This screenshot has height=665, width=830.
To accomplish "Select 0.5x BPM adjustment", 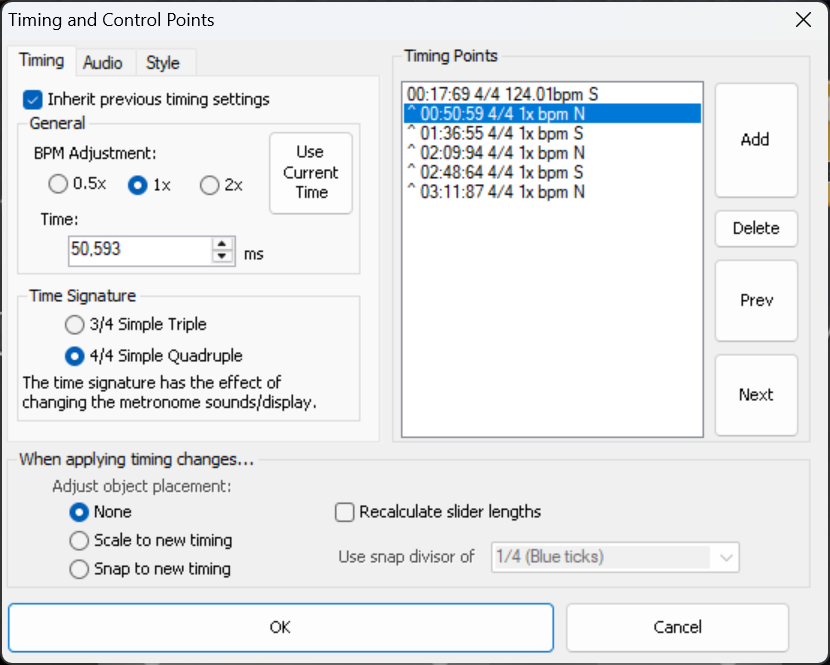I will (x=59, y=184).
